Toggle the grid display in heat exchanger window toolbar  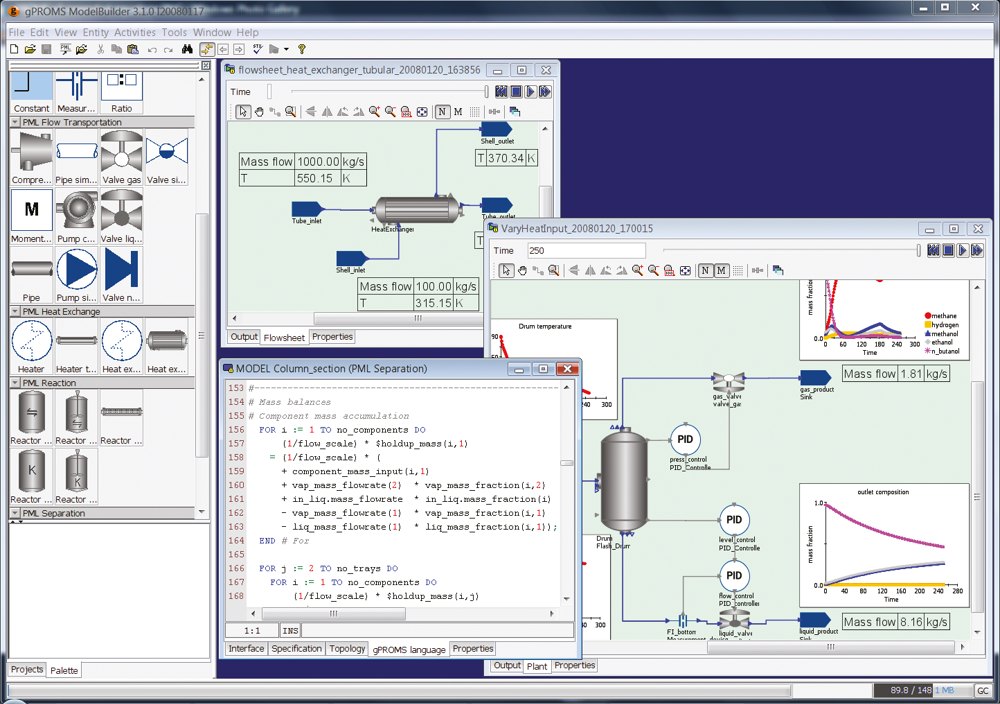pyautogui.click(x=474, y=112)
